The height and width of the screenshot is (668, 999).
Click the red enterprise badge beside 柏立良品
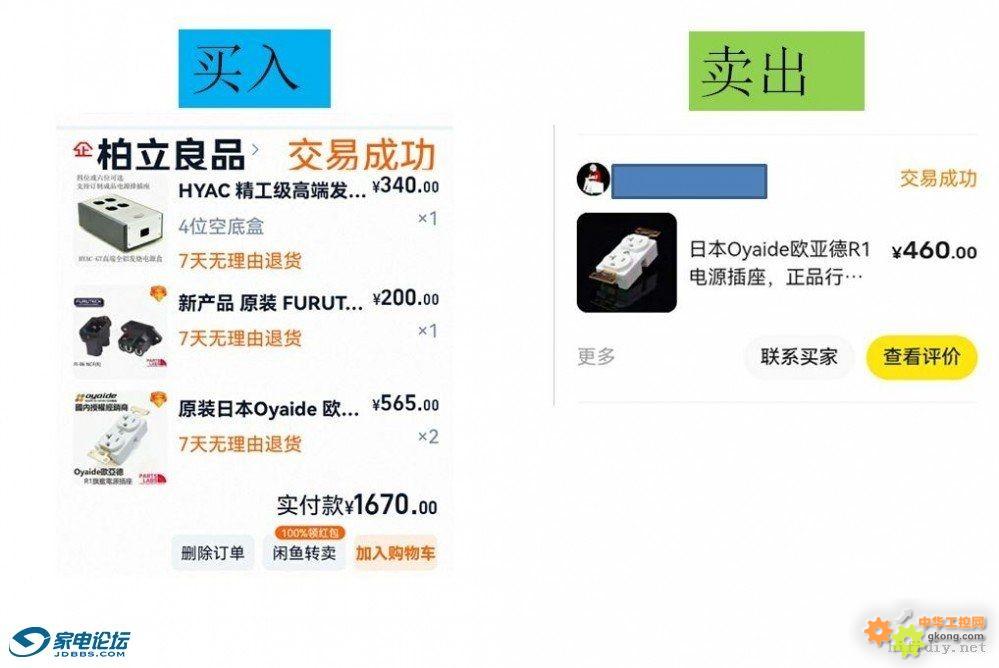(82, 149)
